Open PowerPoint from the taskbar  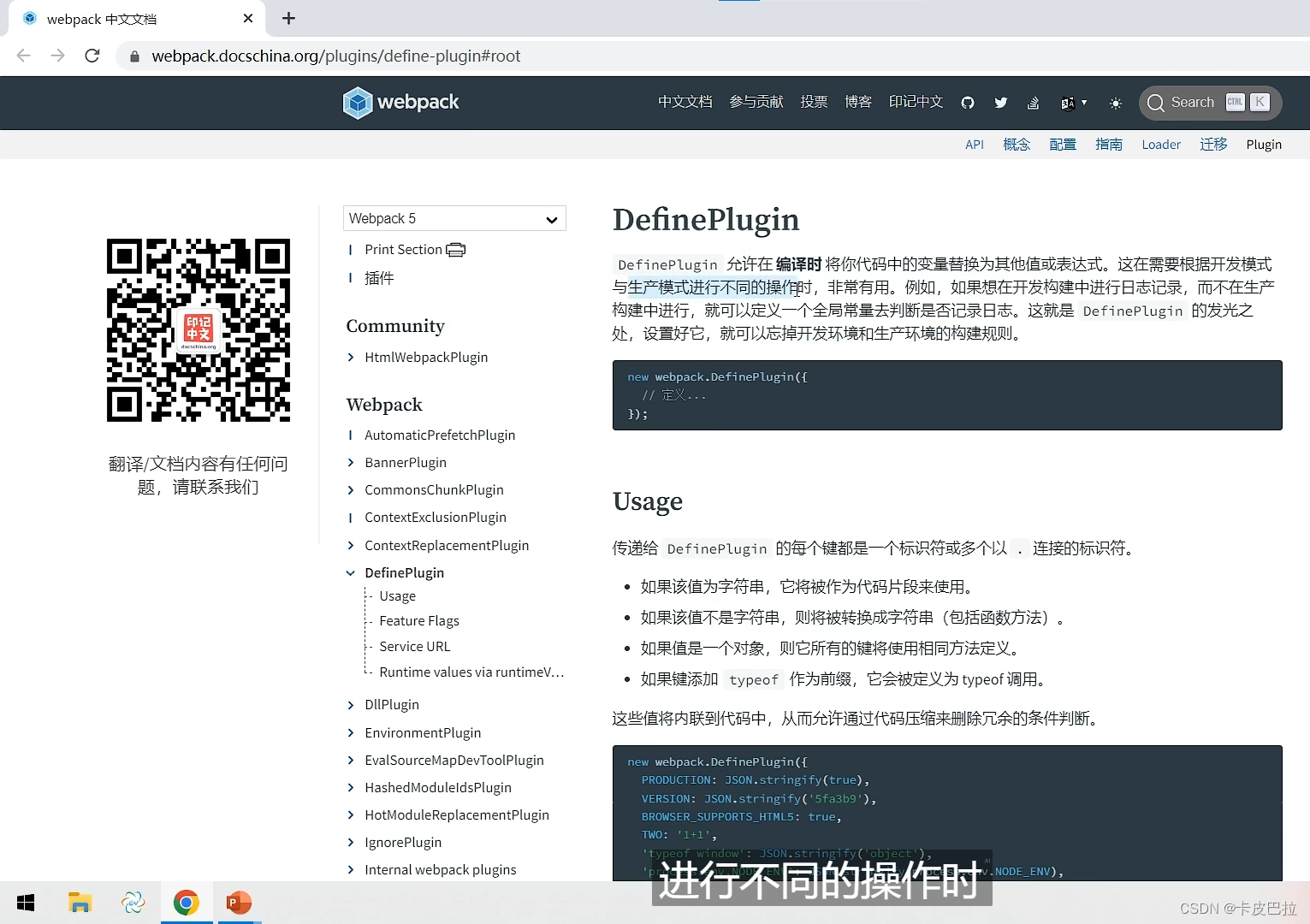pos(239,903)
